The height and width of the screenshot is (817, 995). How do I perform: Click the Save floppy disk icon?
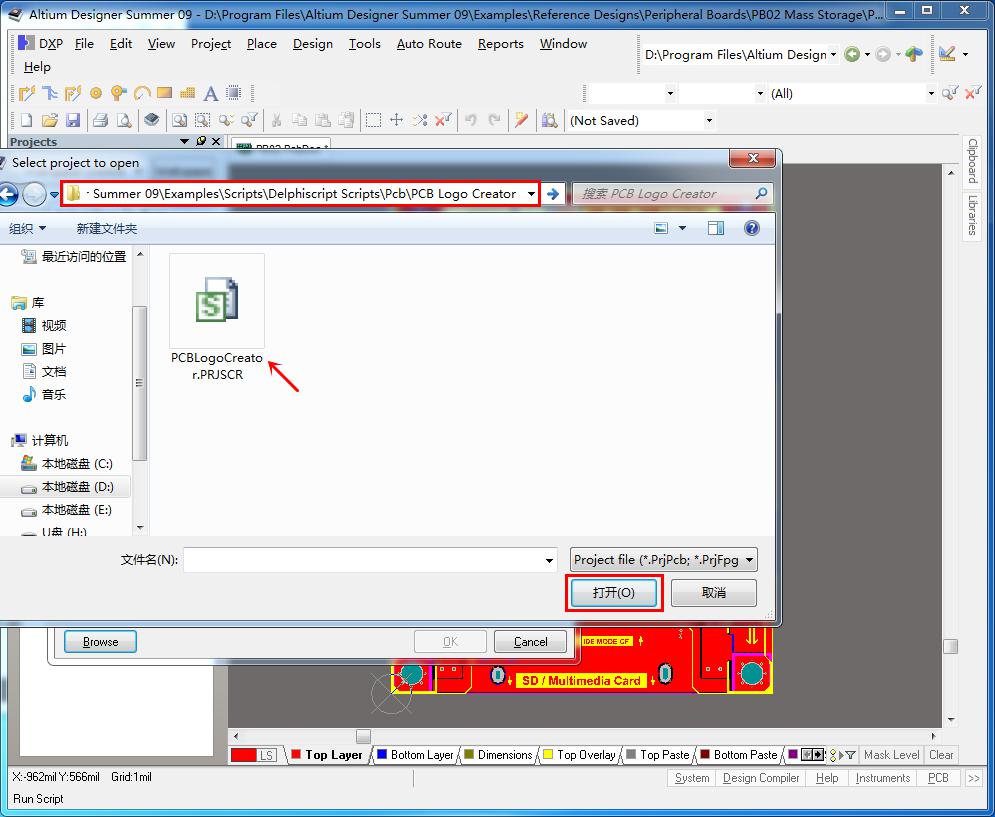[73, 120]
